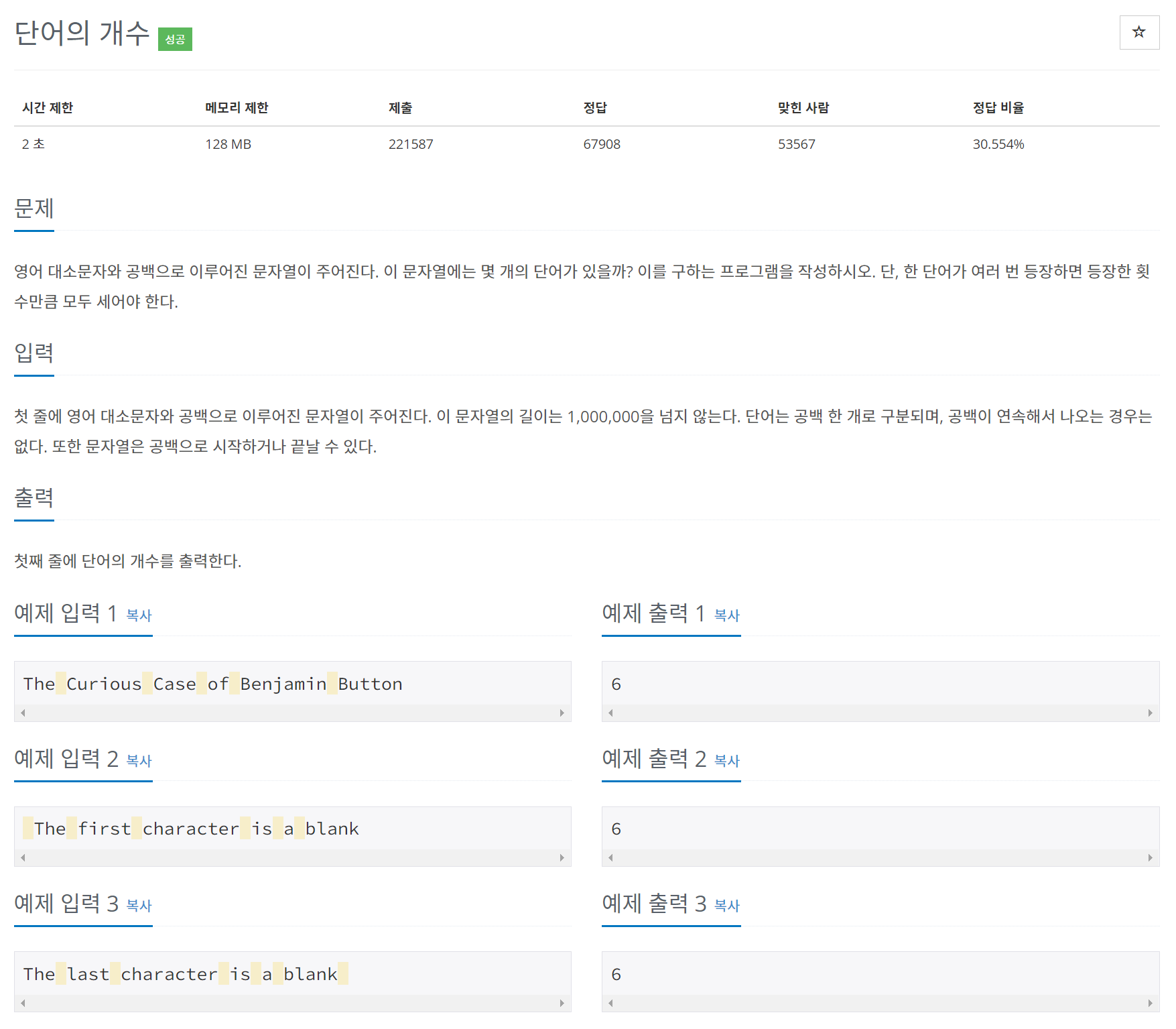Copy example input 1 via 복사 link
The width and height of the screenshot is (1176, 1029).
point(139,615)
